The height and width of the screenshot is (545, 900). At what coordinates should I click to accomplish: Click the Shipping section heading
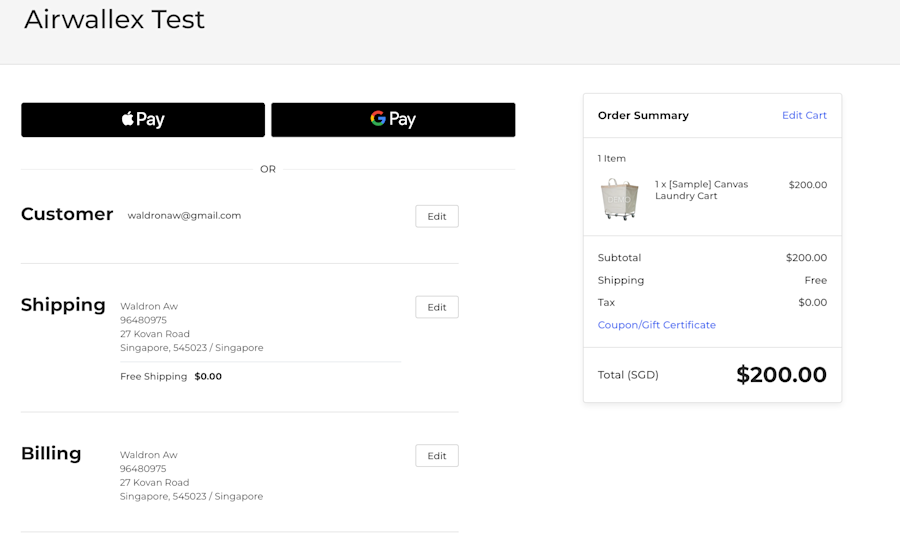(63, 305)
